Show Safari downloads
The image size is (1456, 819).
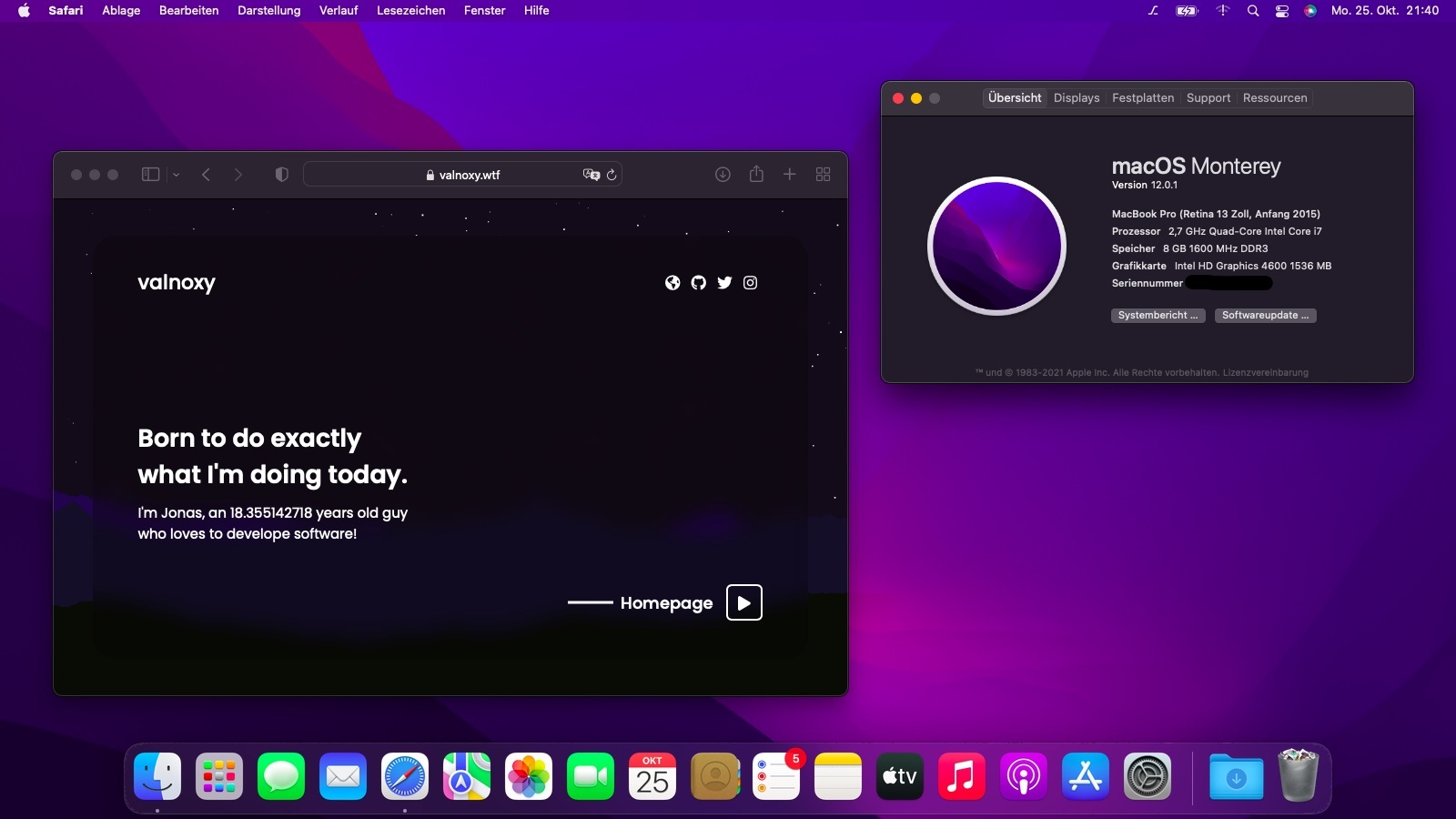pos(723,175)
